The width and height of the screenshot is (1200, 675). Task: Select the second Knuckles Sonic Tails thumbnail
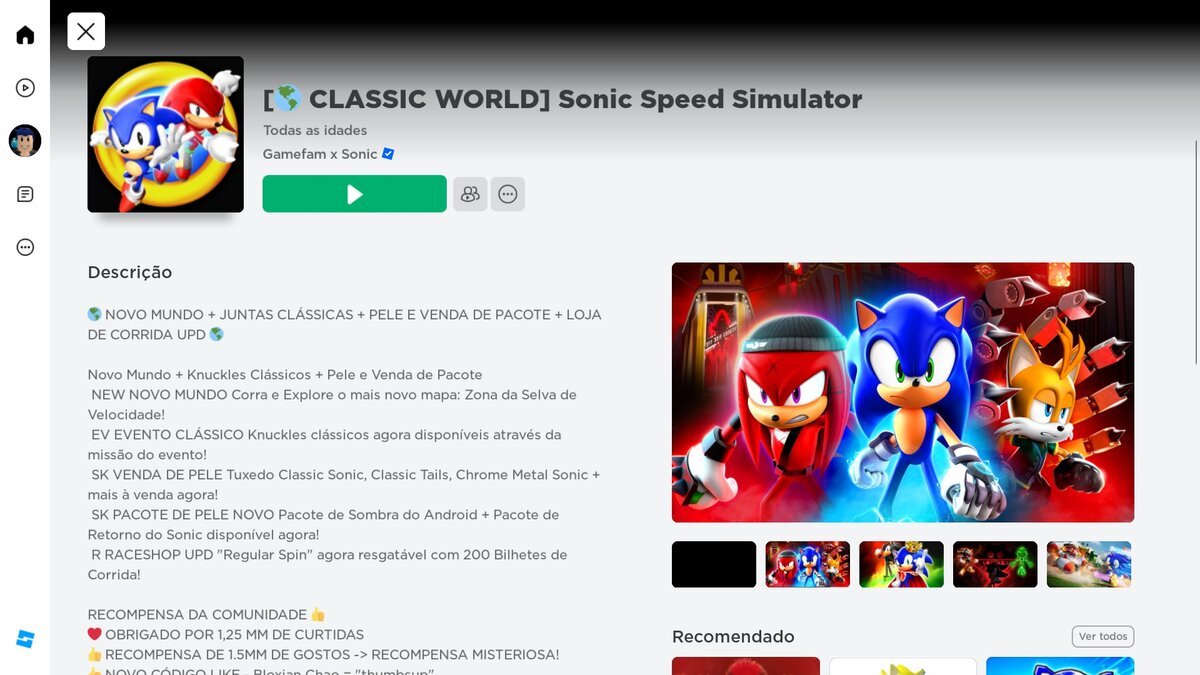click(x=808, y=564)
